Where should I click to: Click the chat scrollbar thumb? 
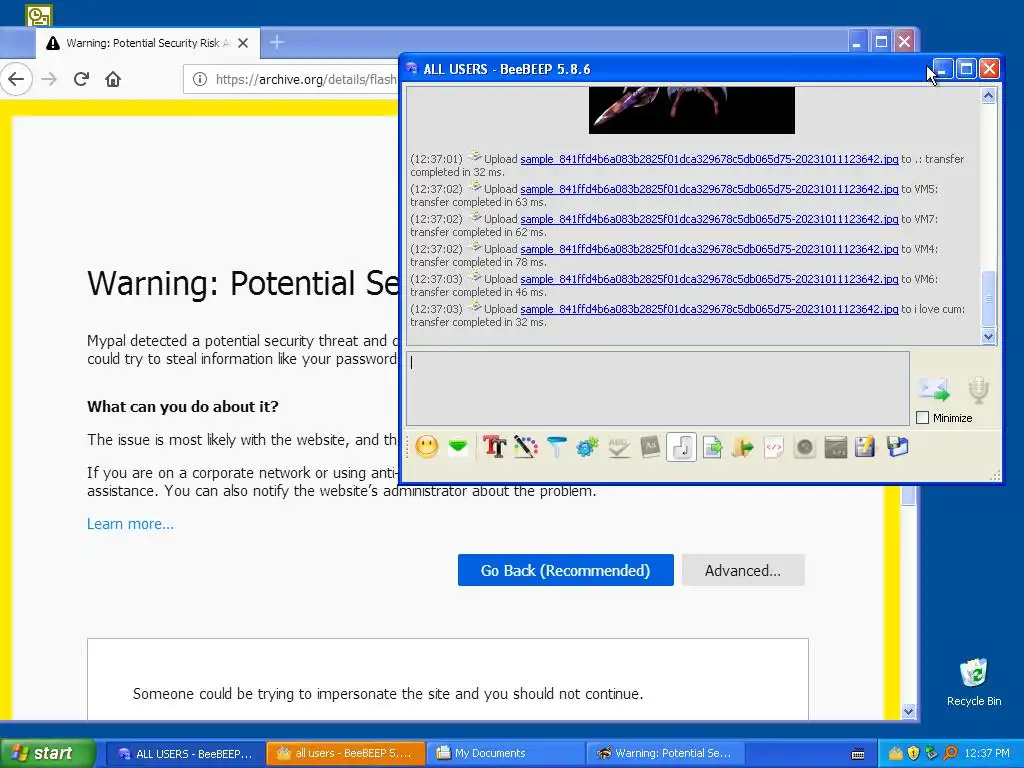tap(988, 299)
